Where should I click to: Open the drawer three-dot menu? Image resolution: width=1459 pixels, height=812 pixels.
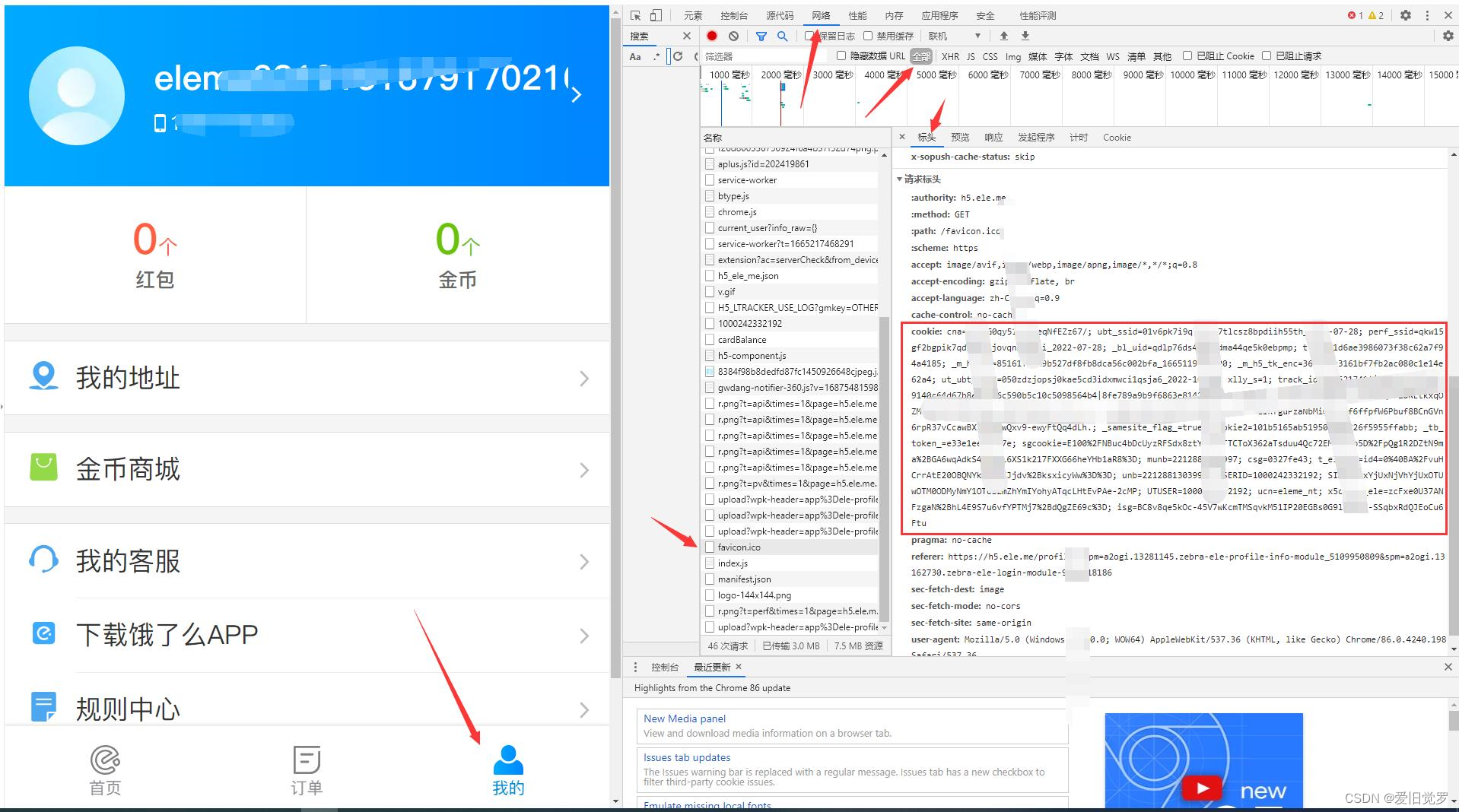636,667
